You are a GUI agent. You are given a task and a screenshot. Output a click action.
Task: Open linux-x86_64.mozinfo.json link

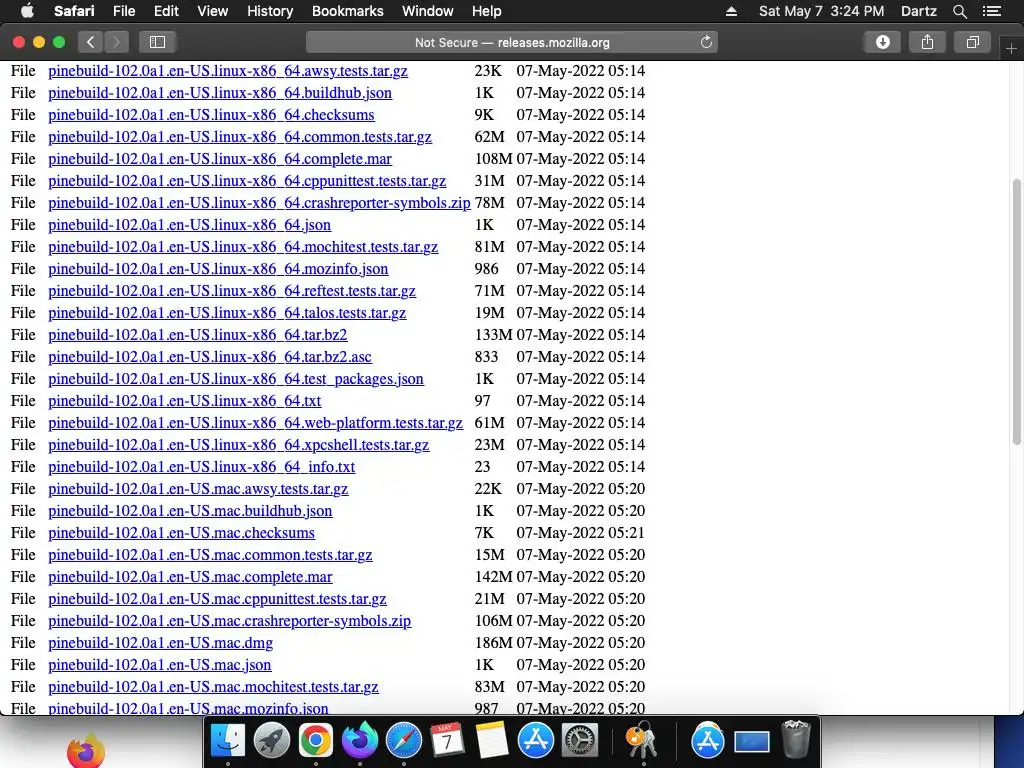point(218,269)
